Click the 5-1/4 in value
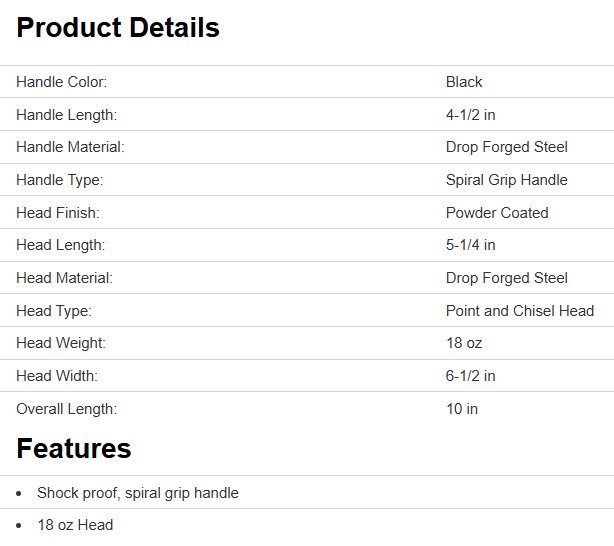Screen dimensions: 614x546 471,245
